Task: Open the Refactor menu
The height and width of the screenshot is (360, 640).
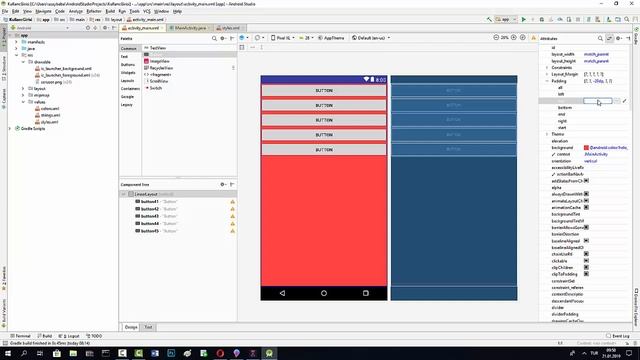Action: (93, 11)
